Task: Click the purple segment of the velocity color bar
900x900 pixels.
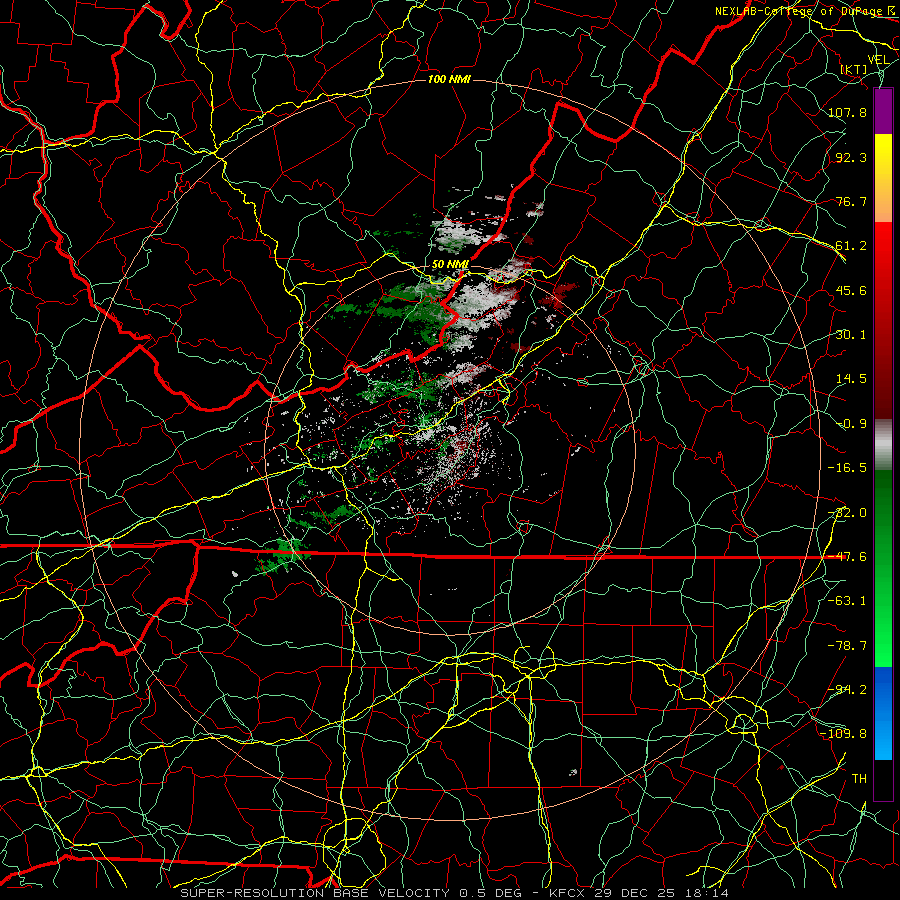Action: point(883,111)
